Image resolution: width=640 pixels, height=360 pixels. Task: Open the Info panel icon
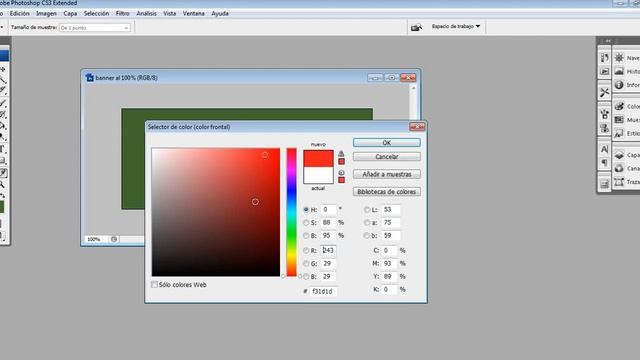click(x=619, y=85)
